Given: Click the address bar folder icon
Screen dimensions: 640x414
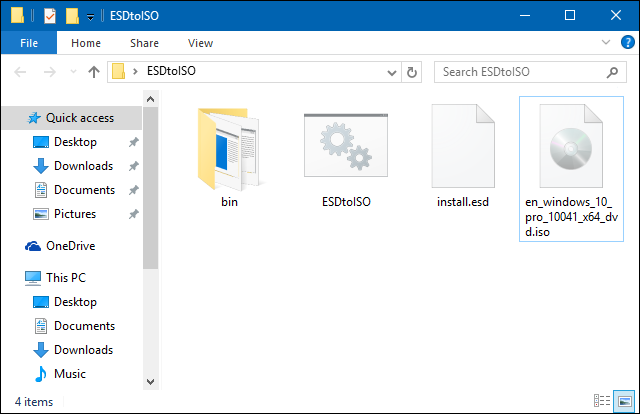Looking at the screenshot, I should pos(118,71).
